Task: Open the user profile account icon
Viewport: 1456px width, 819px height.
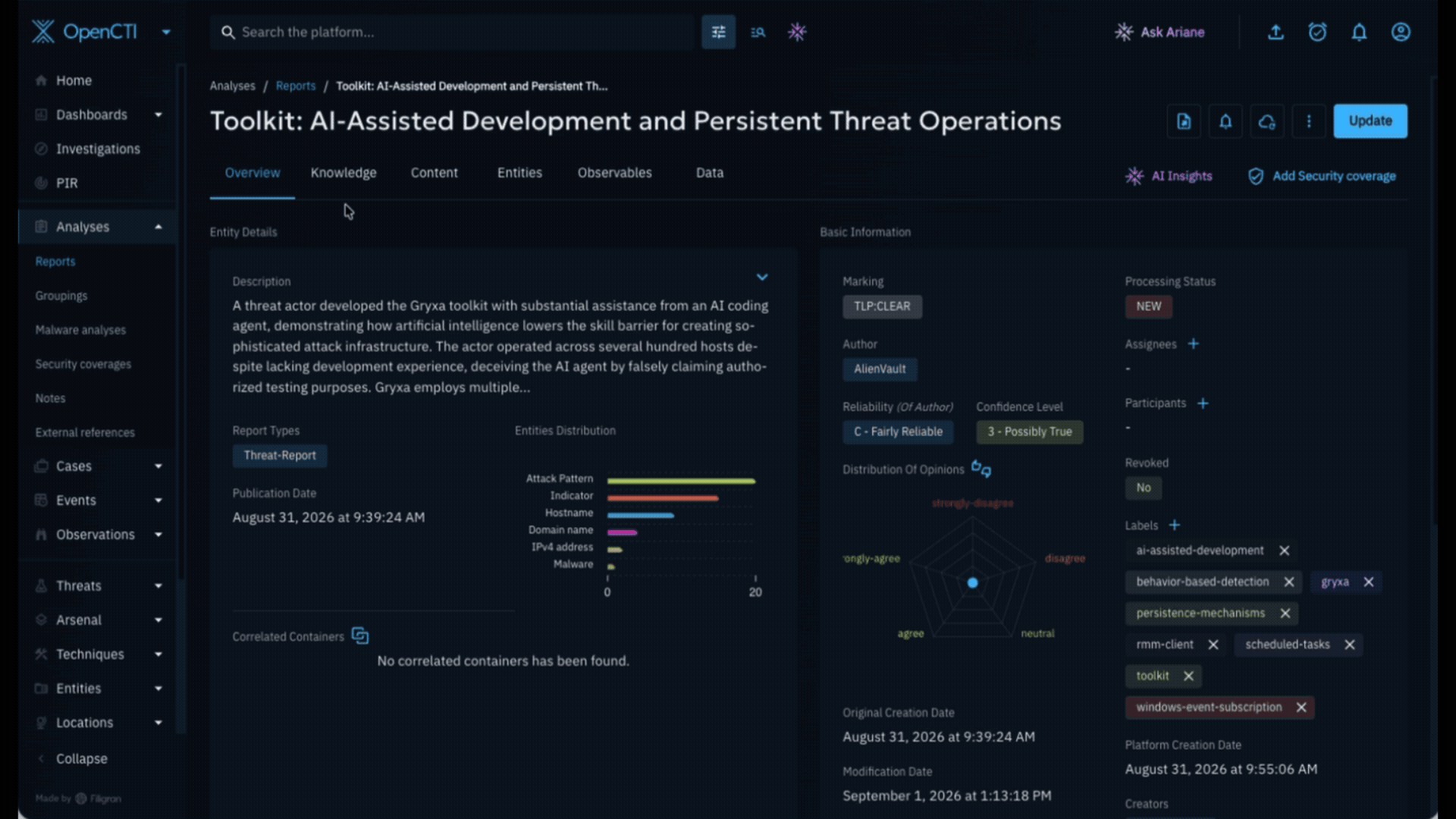Action: click(1401, 32)
